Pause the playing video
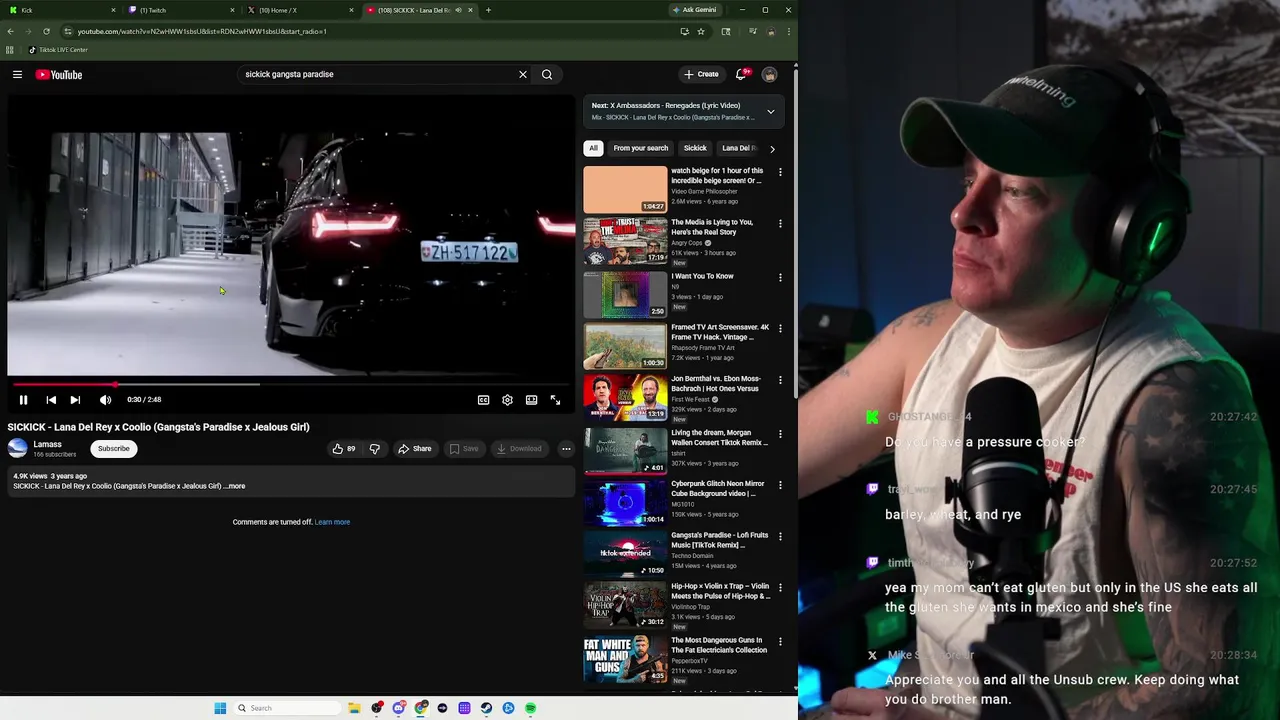1280x720 pixels. coord(23,400)
